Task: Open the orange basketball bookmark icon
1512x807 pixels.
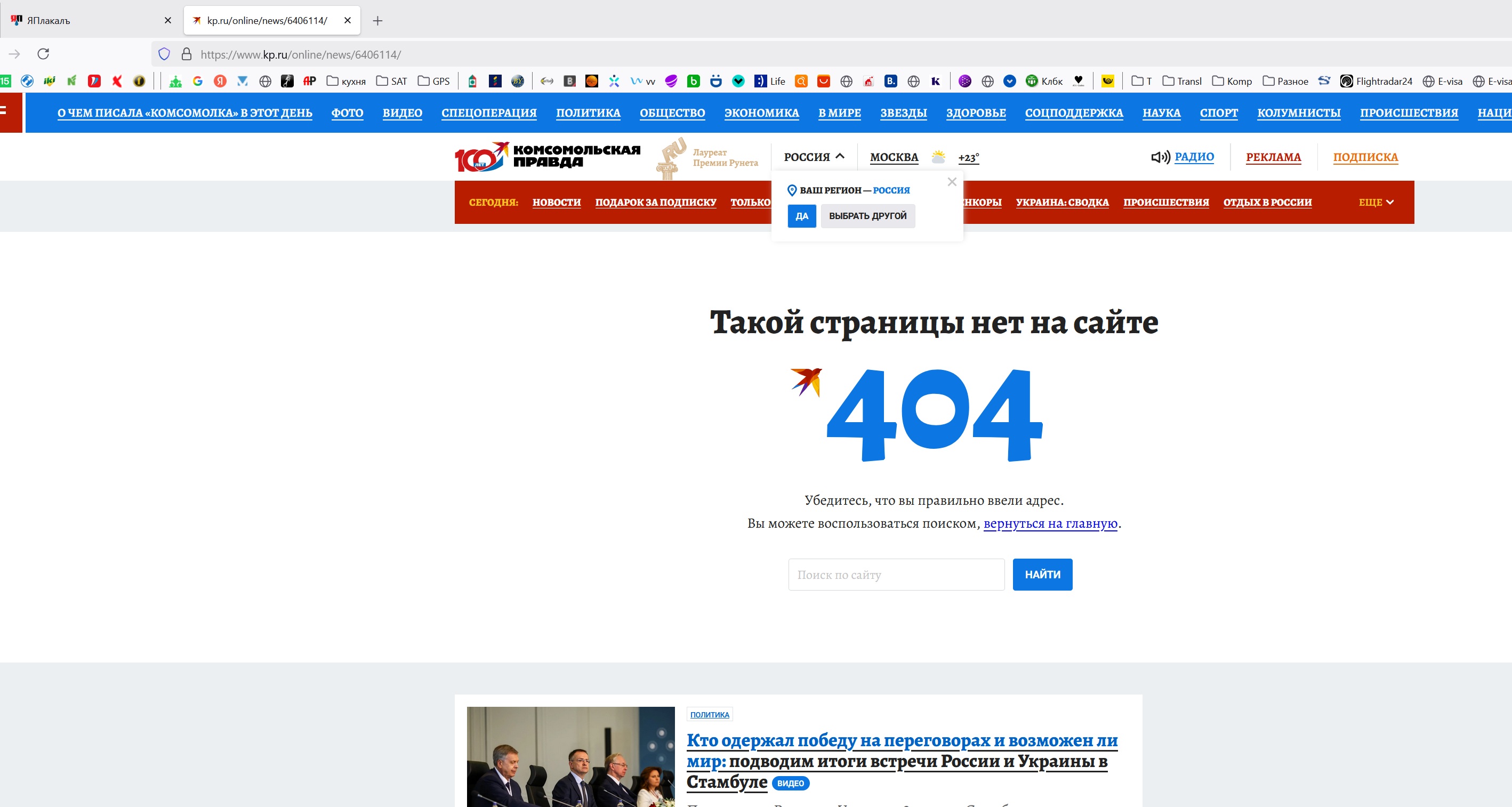Action: point(592,81)
